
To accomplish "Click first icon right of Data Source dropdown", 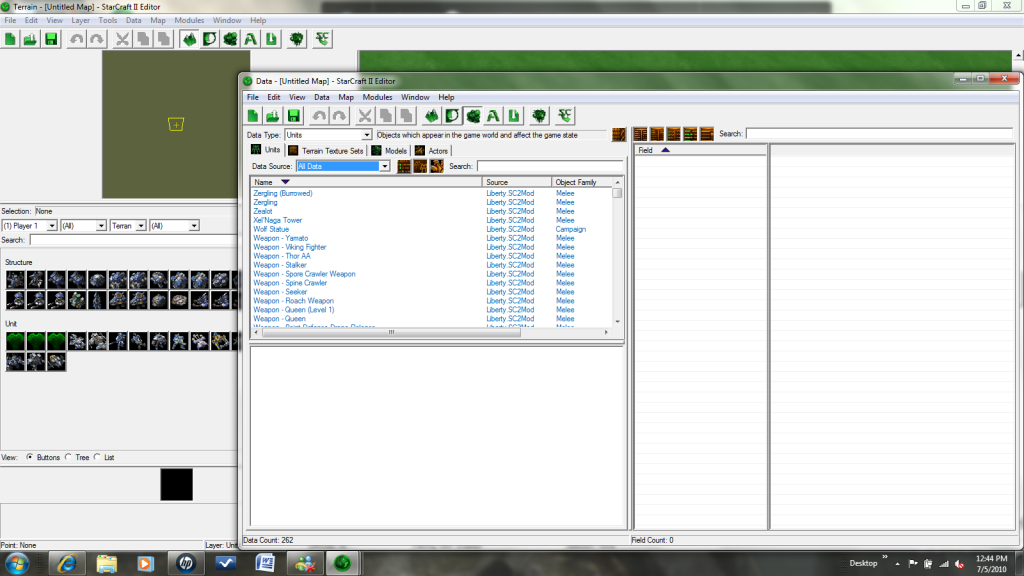I will (404, 167).
